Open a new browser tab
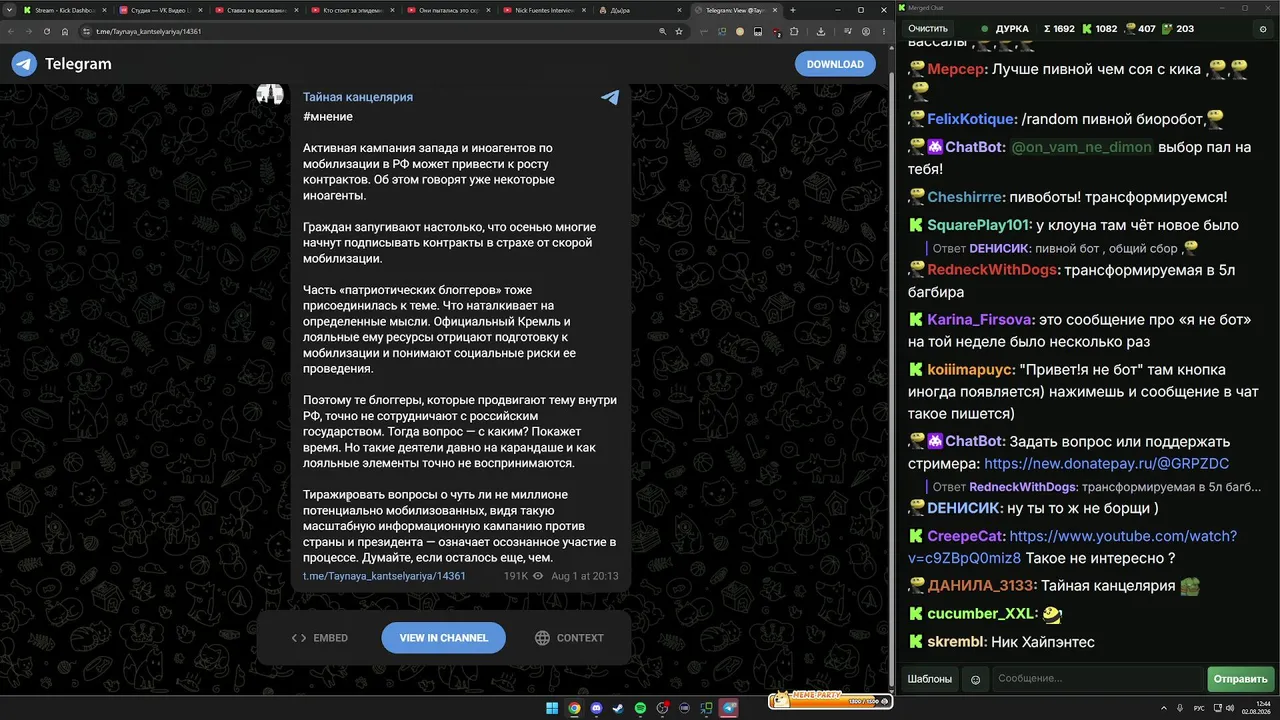The width and height of the screenshot is (1280, 720). 793,10
